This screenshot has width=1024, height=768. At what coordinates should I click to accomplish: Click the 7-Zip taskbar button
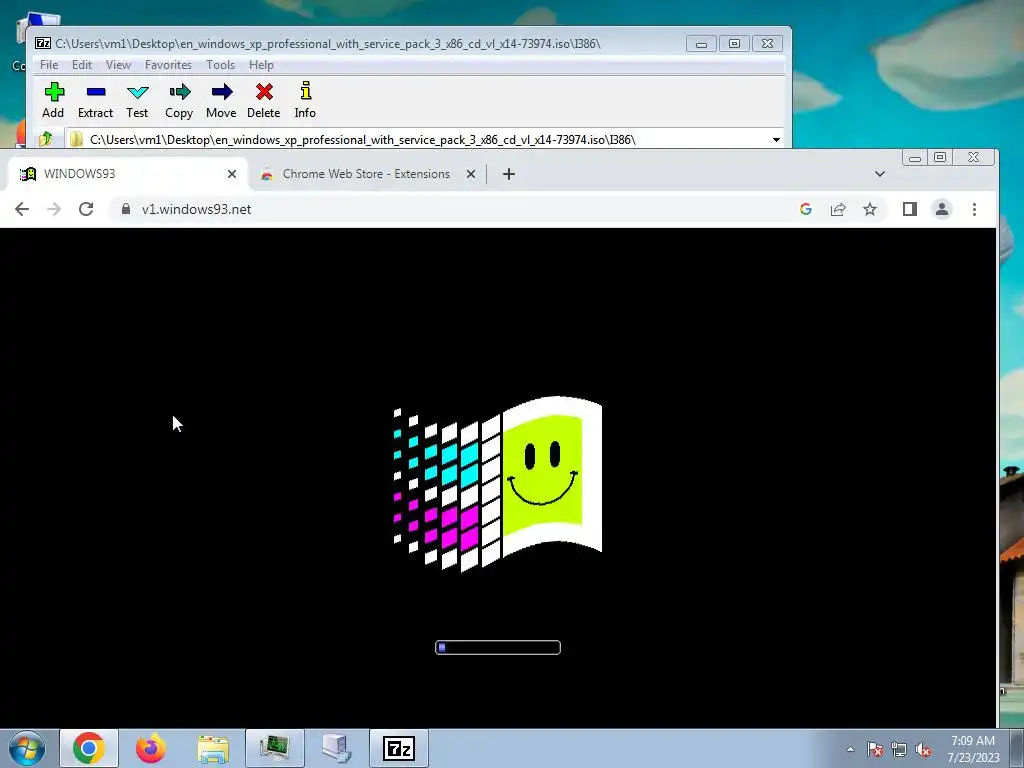coord(399,748)
